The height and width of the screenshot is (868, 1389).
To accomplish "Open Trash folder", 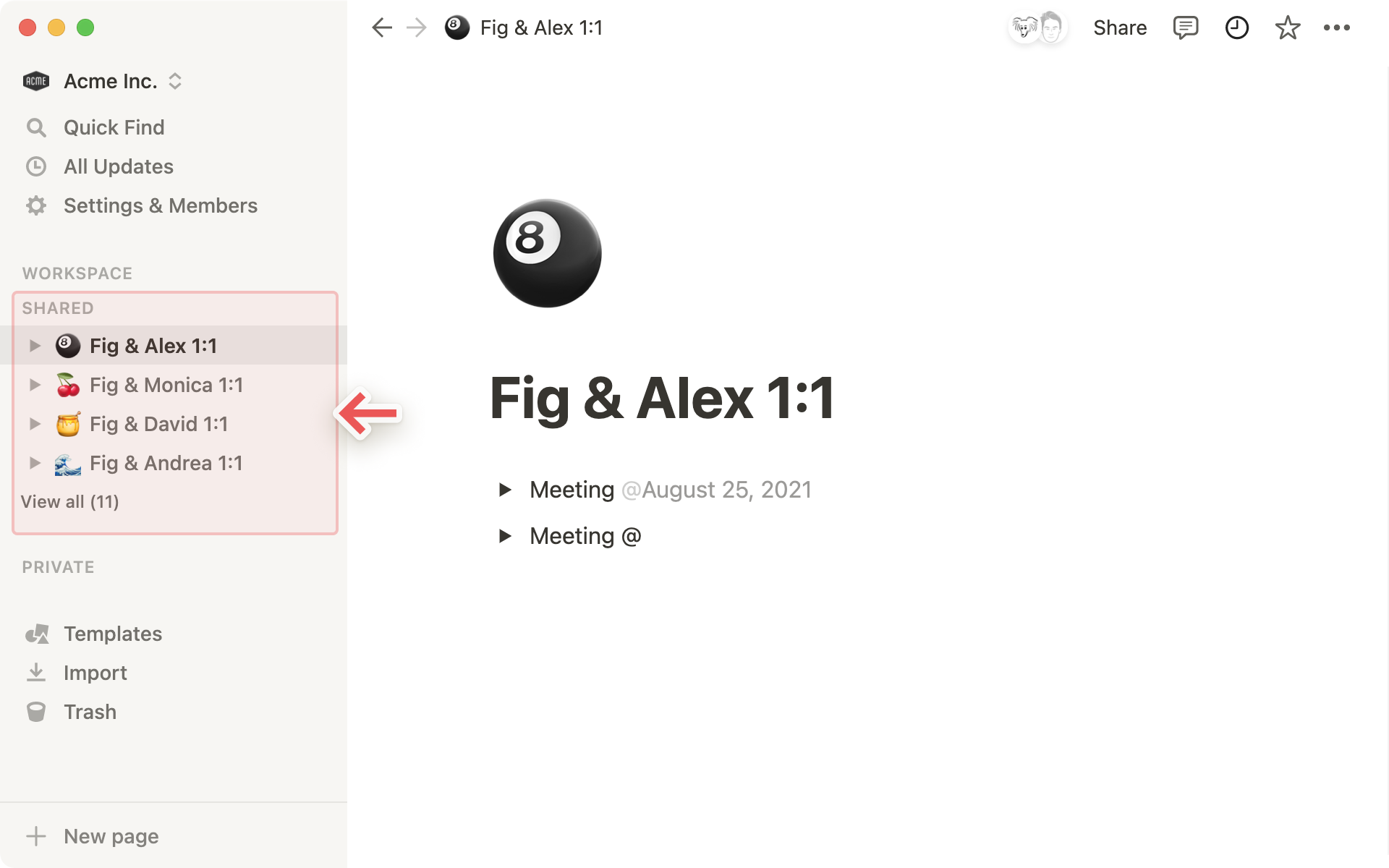I will pos(90,712).
